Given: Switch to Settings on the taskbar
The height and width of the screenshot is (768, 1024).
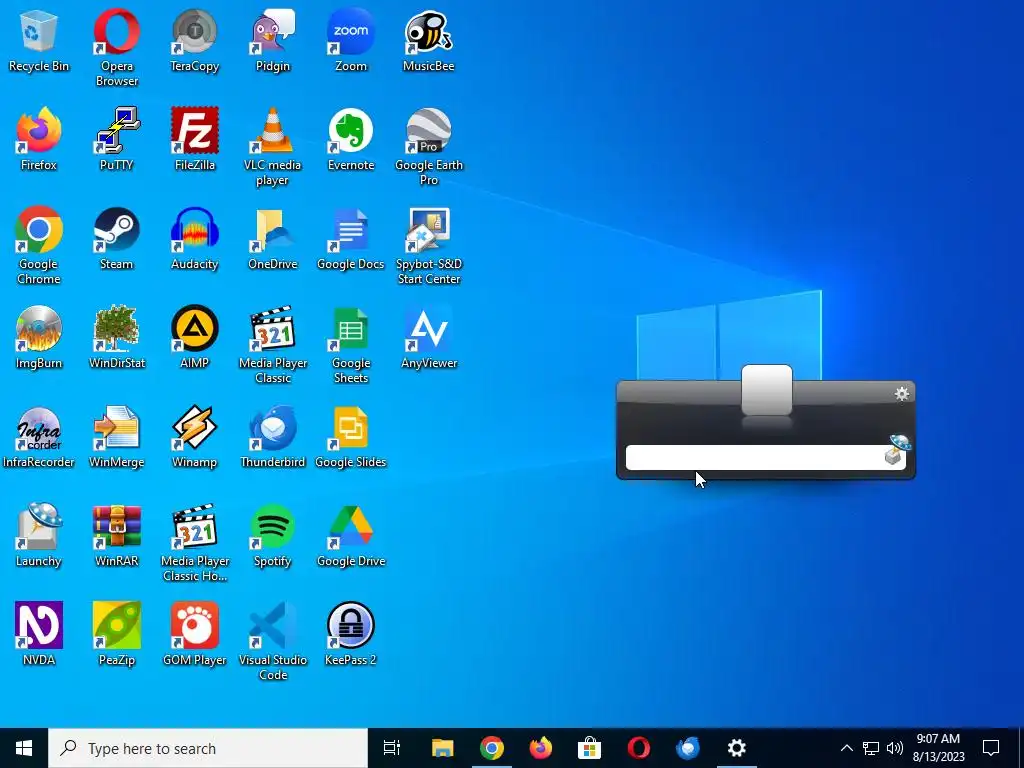Looking at the screenshot, I should (737, 748).
